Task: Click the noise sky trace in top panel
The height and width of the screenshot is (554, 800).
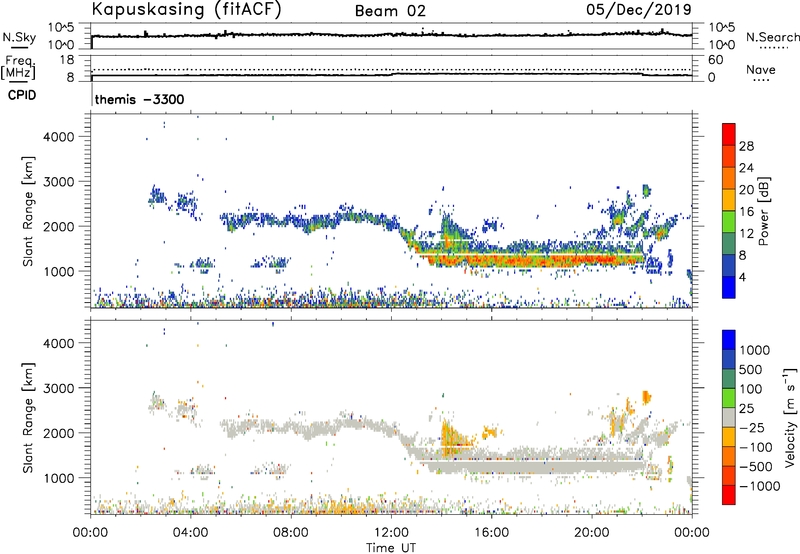Action: tap(391, 35)
